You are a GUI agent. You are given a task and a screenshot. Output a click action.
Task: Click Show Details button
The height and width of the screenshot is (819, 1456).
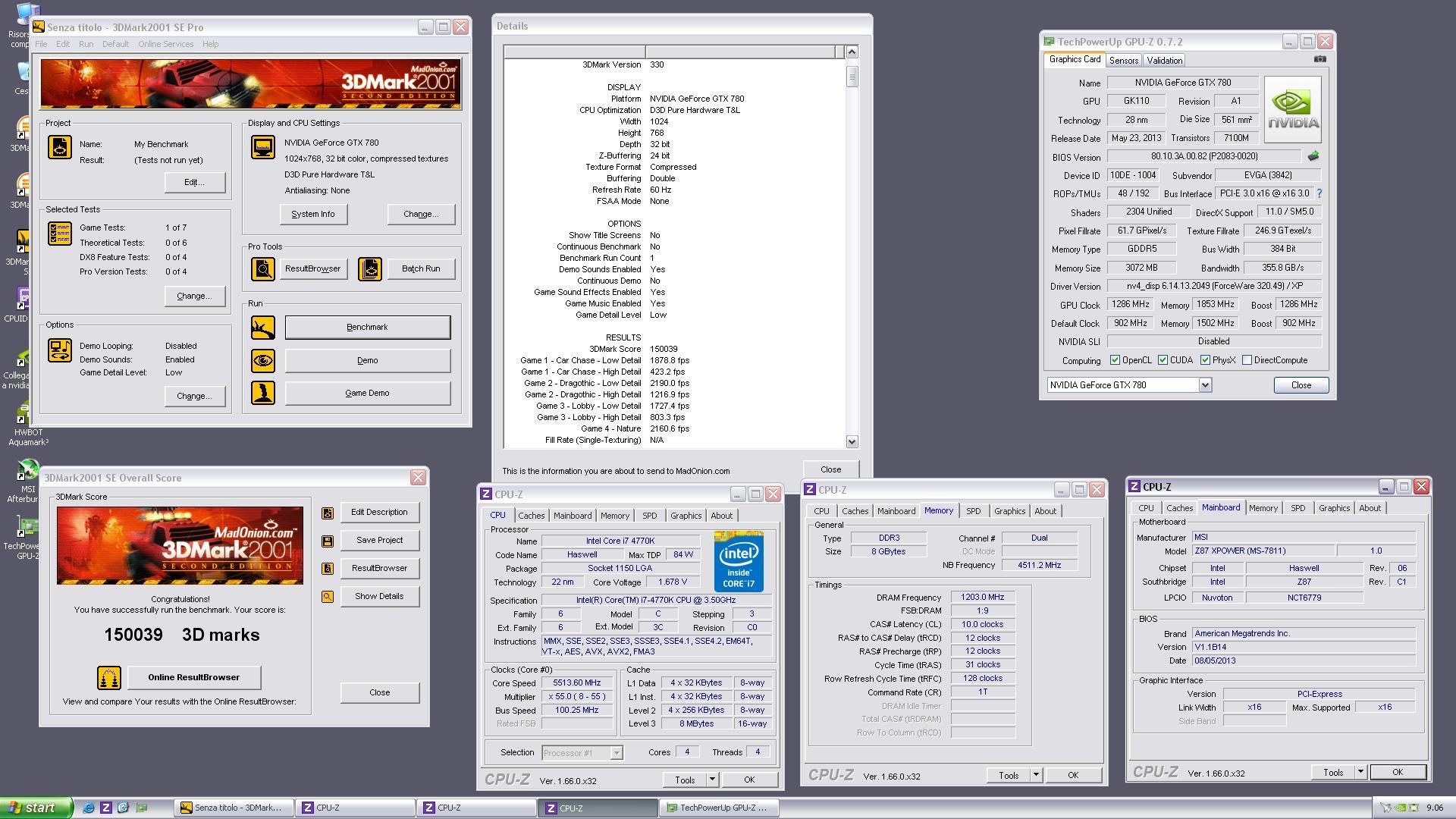tap(379, 597)
